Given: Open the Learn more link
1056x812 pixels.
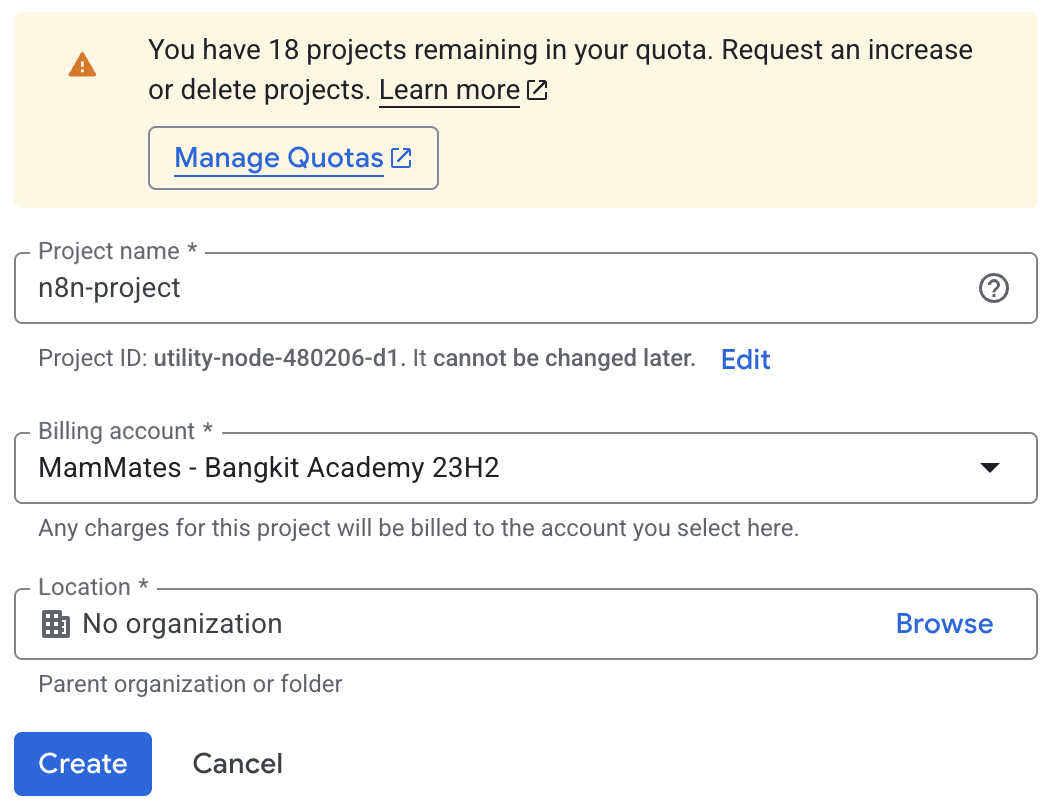Looking at the screenshot, I should point(449,90).
